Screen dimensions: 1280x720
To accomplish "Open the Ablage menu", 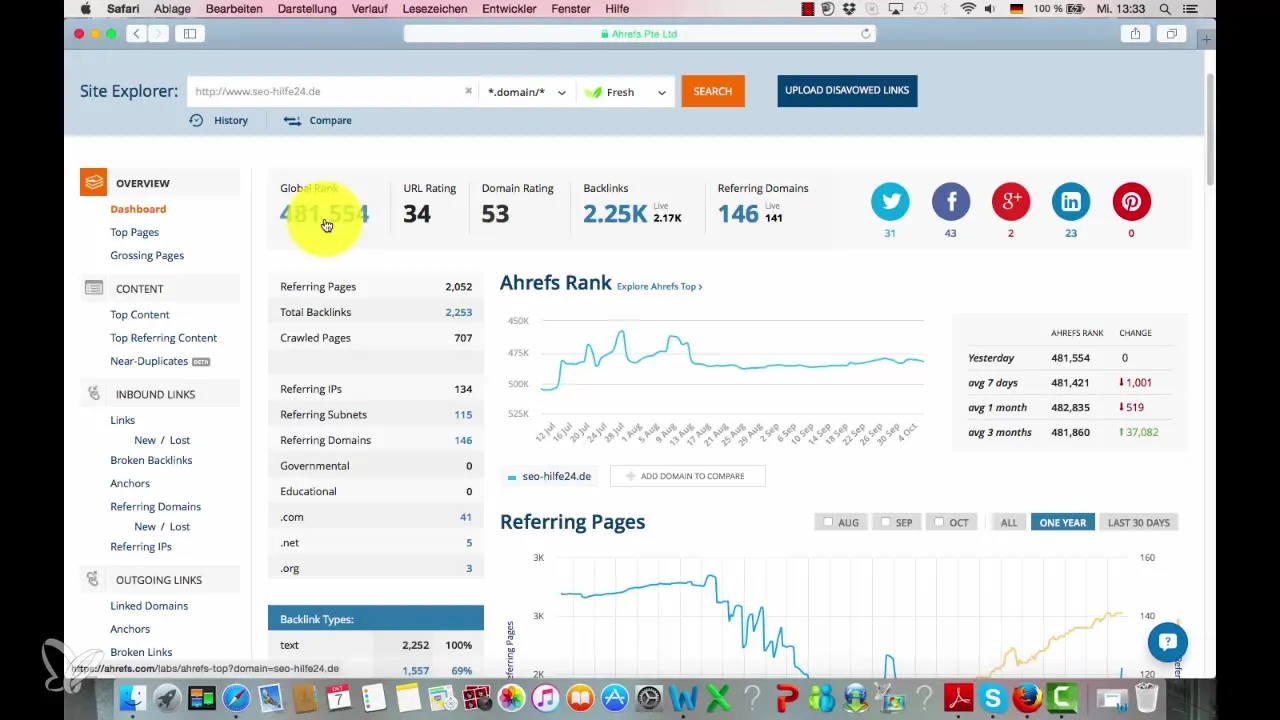I will click(x=174, y=9).
